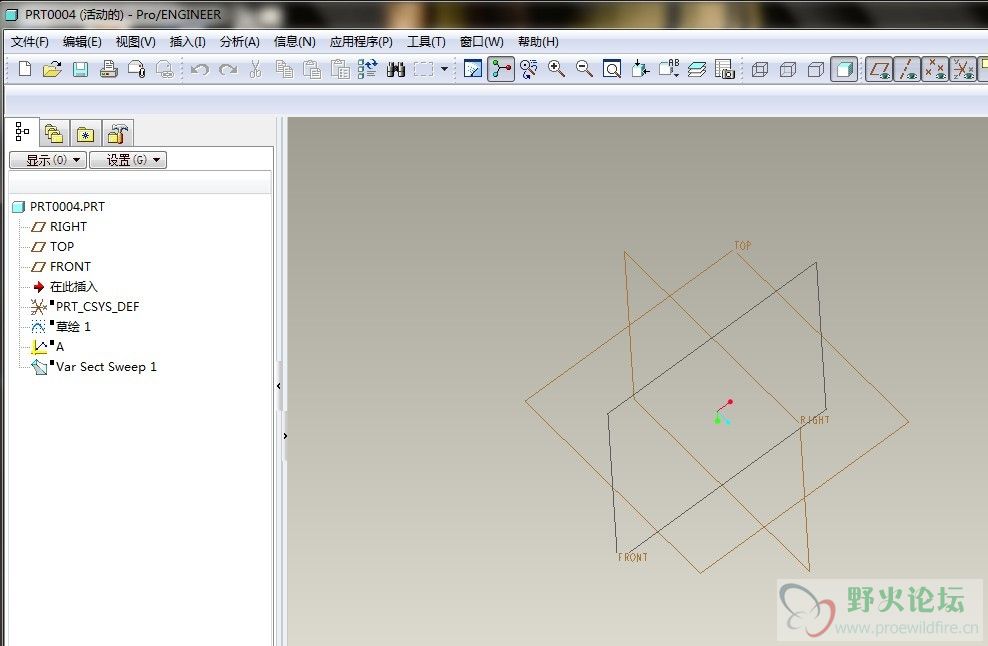Image resolution: width=988 pixels, height=646 pixels.
Task: Open the 工具(T) menu
Action: coord(426,42)
